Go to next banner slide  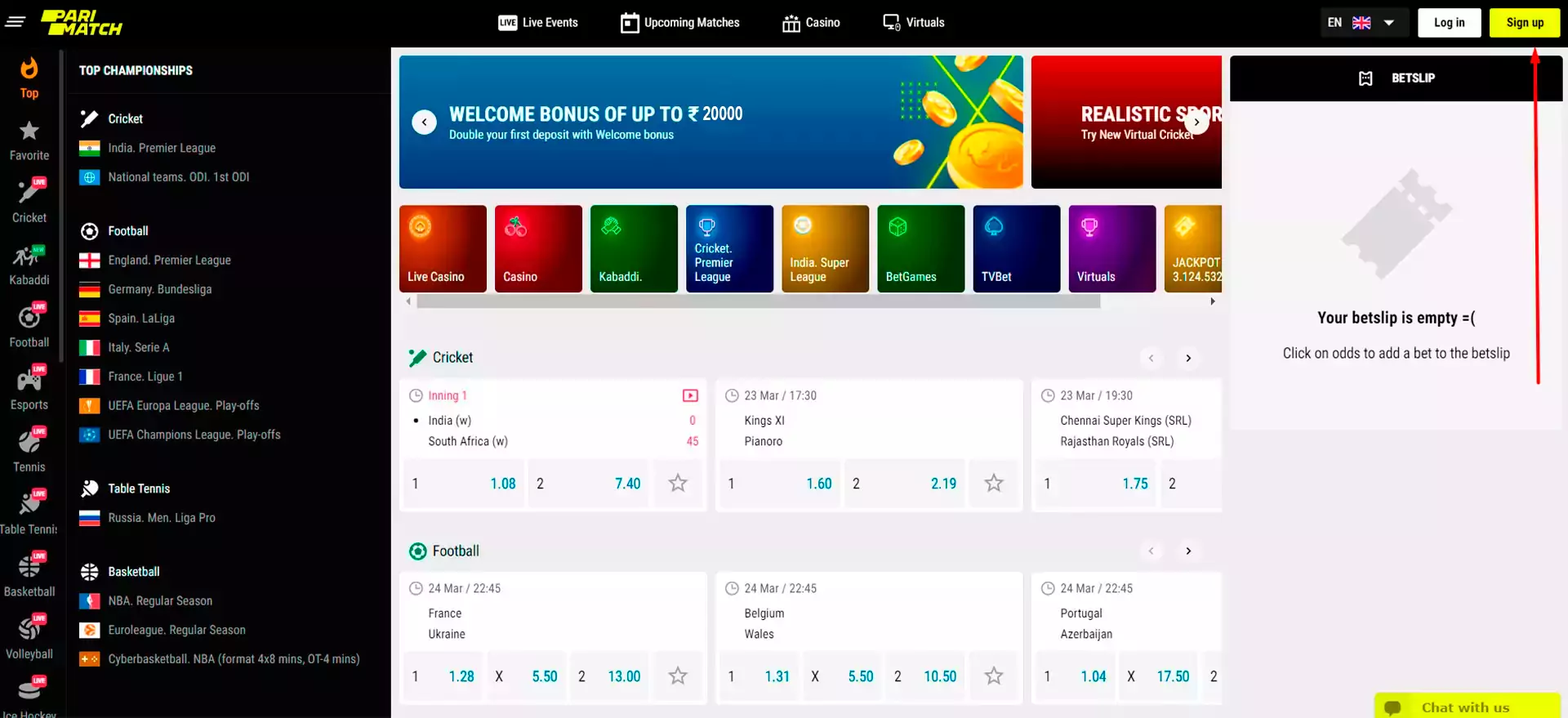1196,123
